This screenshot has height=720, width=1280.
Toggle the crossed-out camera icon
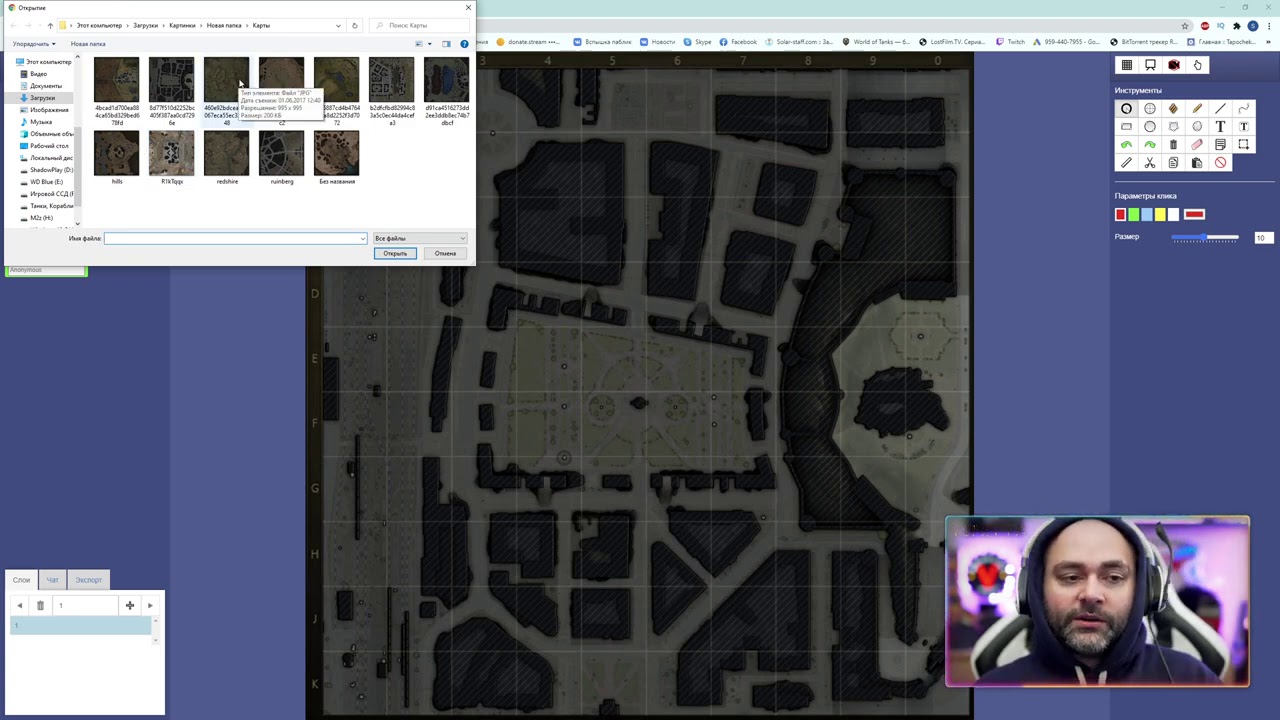(x=1174, y=65)
